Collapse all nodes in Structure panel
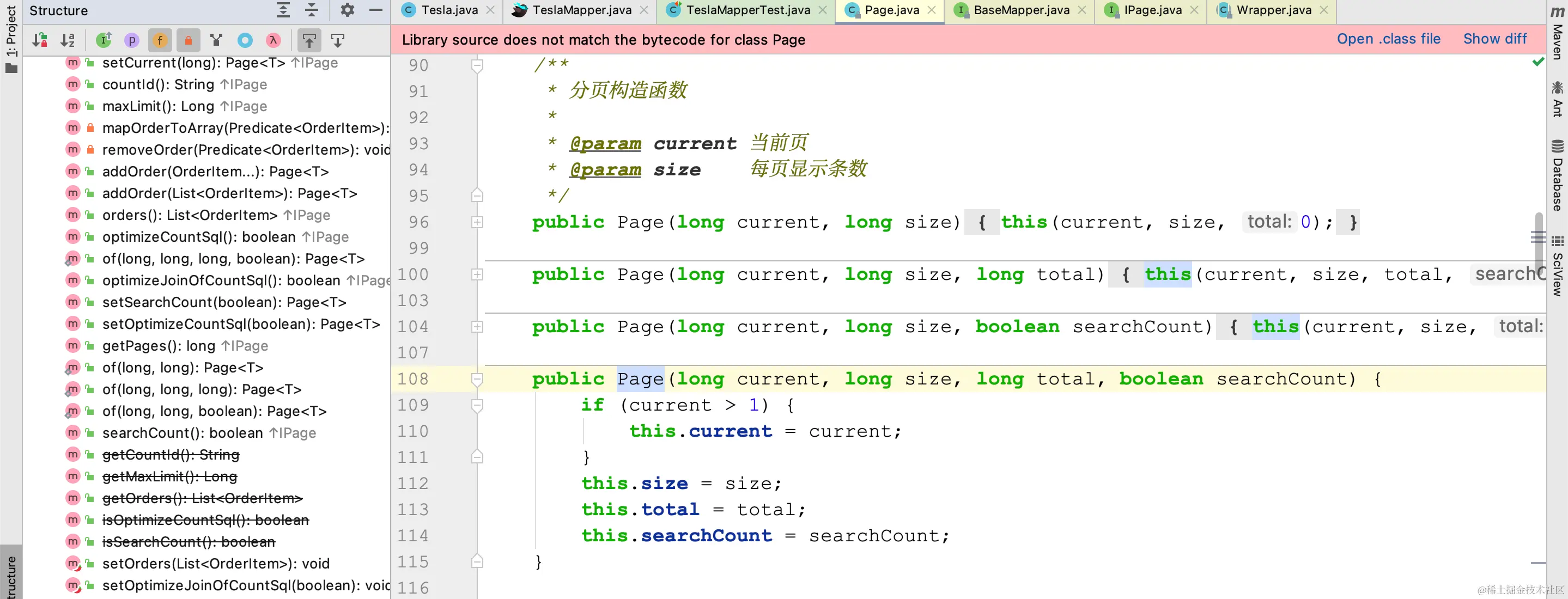The image size is (1568, 599). point(312,10)
